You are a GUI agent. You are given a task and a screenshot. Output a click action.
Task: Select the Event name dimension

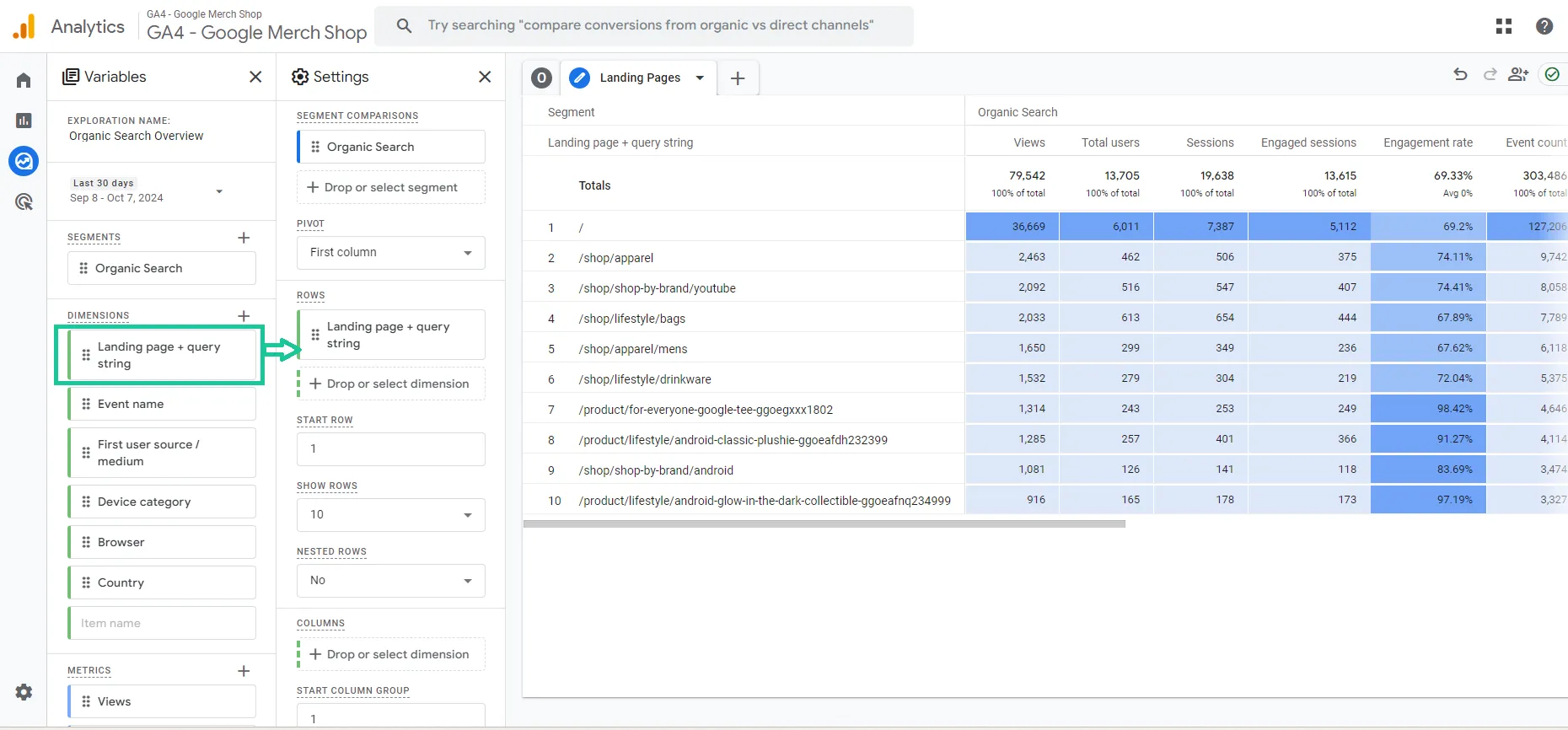[x=162, y=404]
